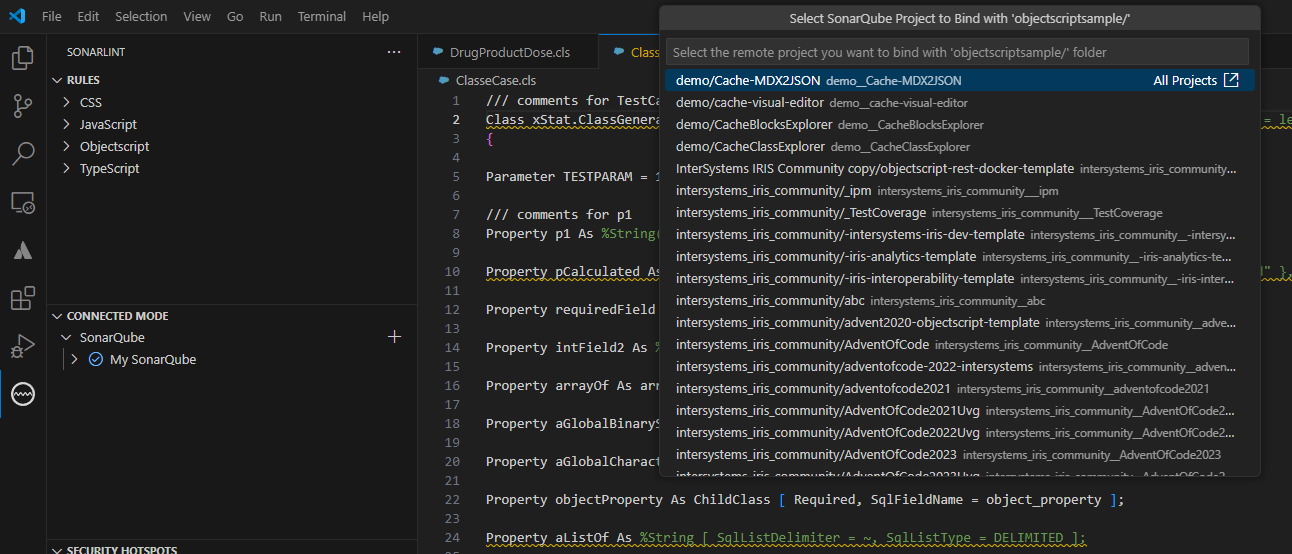This screenshot has height=554, width=1292.
Task: Select demo/CacheBlocksExplorer project
Action: [x=960, y=124]
